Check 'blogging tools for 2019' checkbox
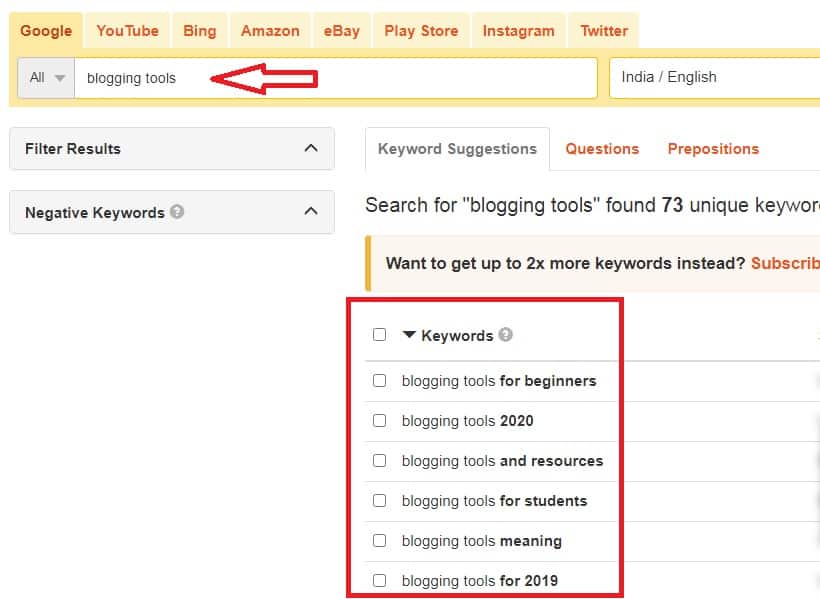The height and width of the screenshot is (599, 820). click(380, 581)
